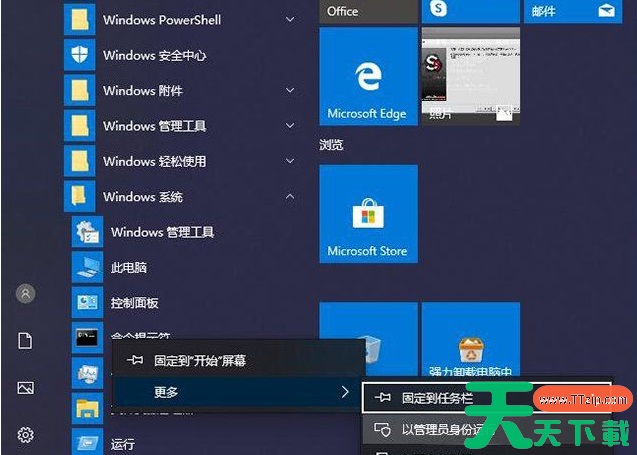This screenshot has width=637, height=455.
Task: Open the Windows PowerShell folder icon
Action: click(80, 19)
